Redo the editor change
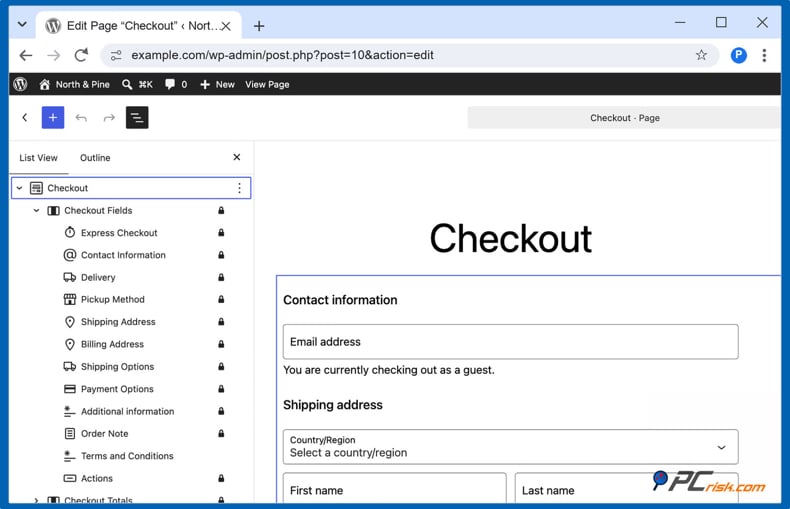 [109, 117]
